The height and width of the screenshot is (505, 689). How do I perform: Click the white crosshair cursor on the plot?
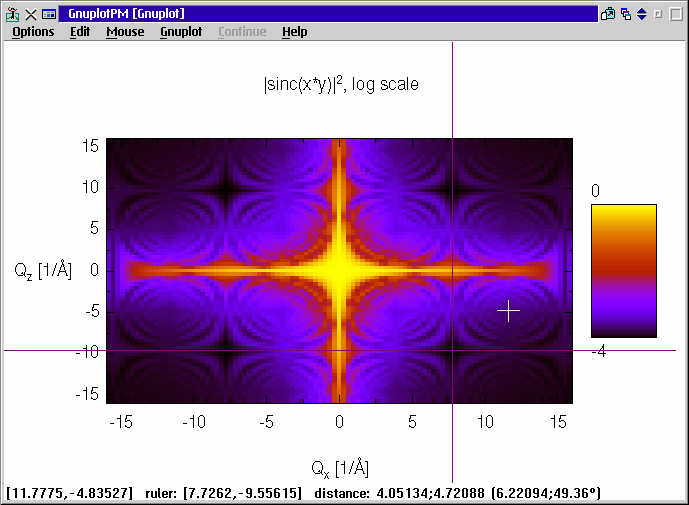[509, 311]
